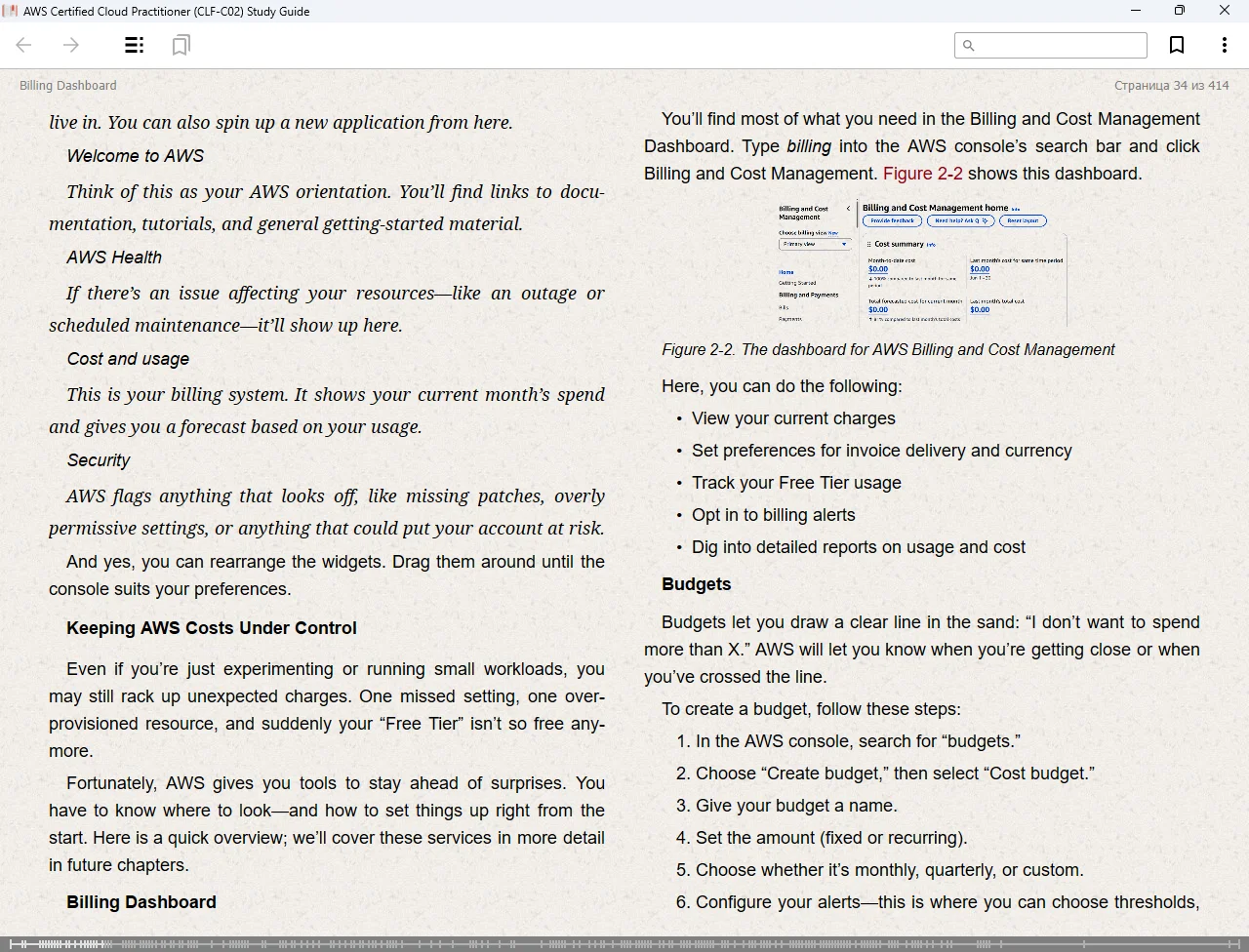This screenshot has height=952, width=1249.
Task: Restore down the reader window
Action: (x=1179, y=11)
